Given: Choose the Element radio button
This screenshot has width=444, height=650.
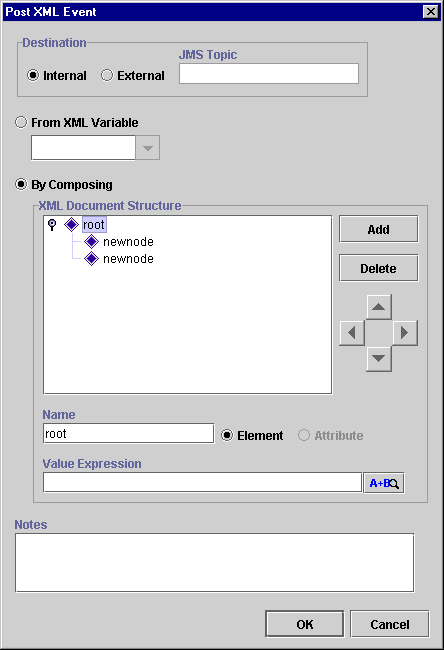Looking at the screenshot, I should 227,435.
